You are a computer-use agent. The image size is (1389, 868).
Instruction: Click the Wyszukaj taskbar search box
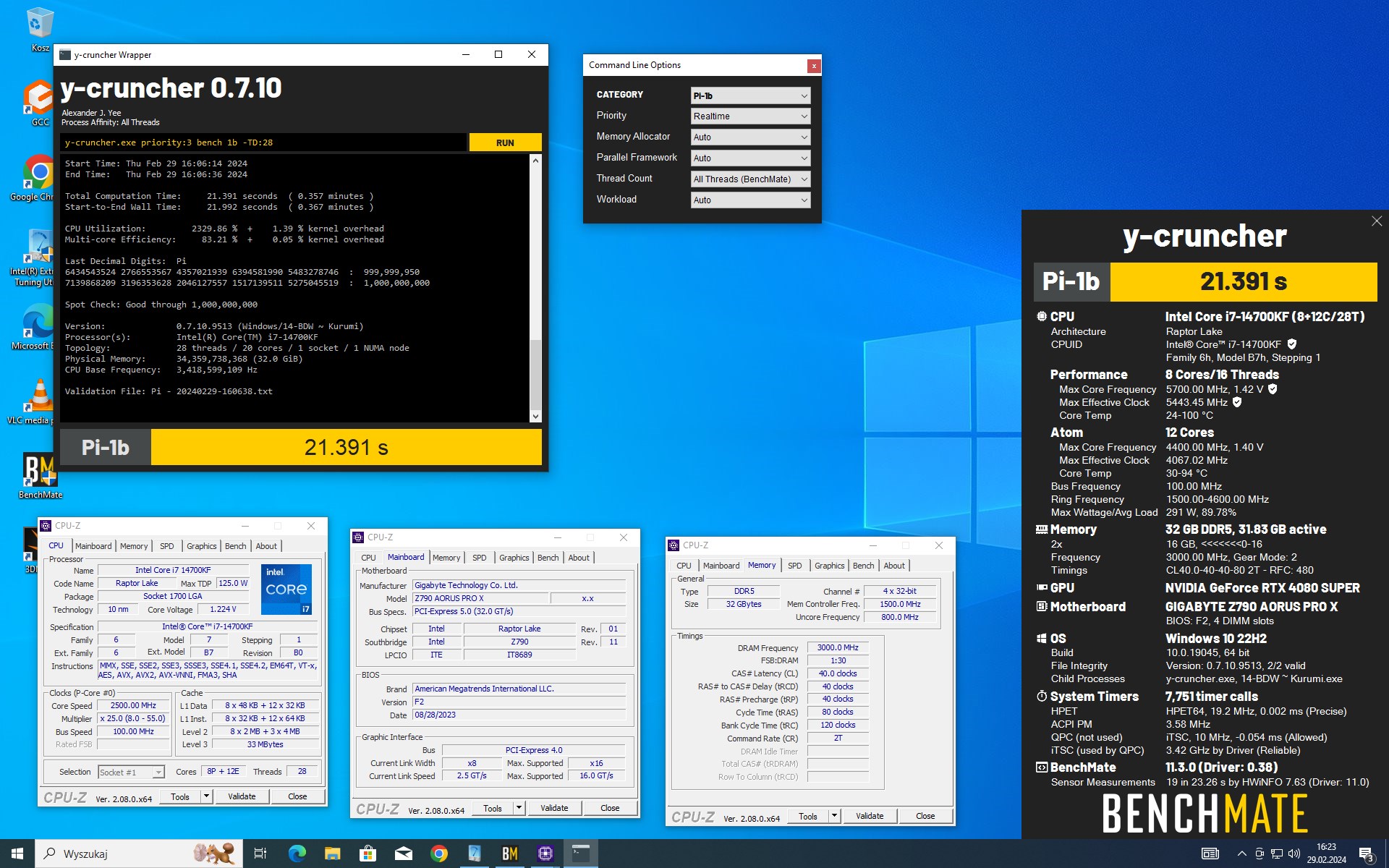[x=137, y=854]
